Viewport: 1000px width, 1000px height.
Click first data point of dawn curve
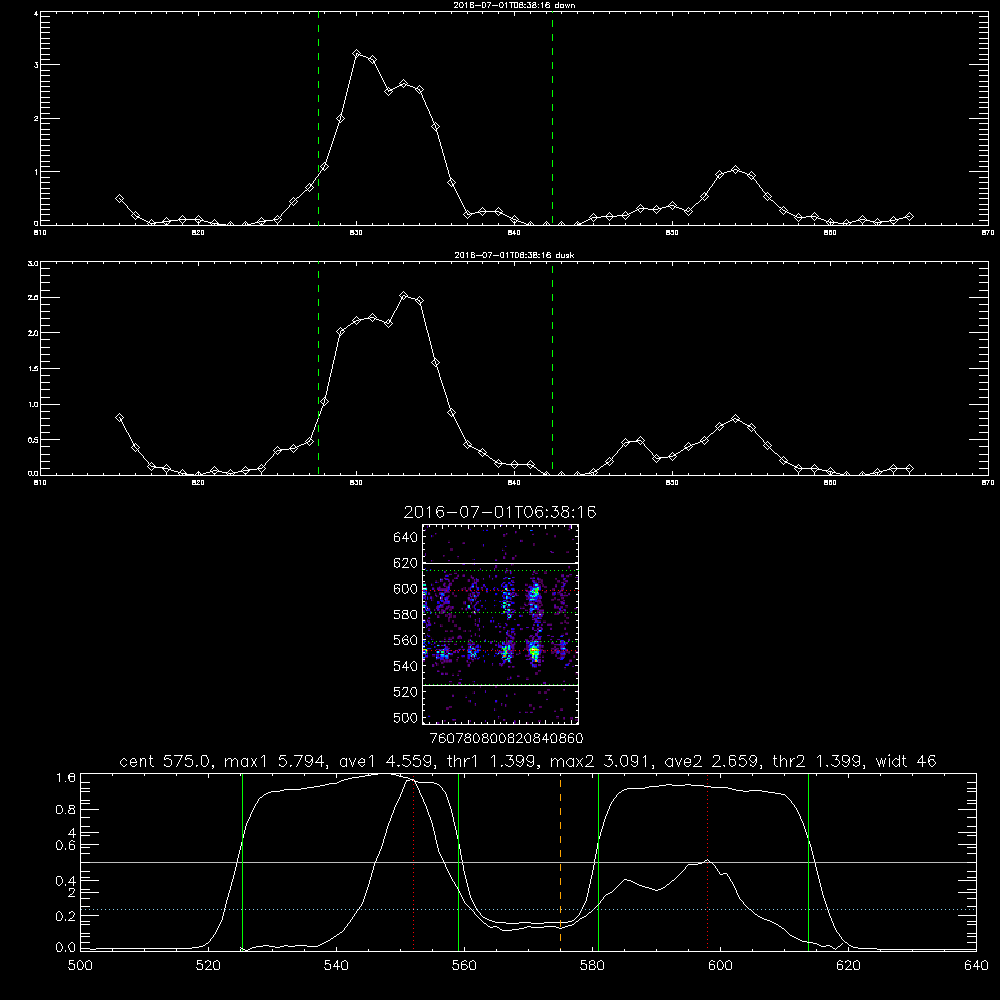[x=119, y=199]
